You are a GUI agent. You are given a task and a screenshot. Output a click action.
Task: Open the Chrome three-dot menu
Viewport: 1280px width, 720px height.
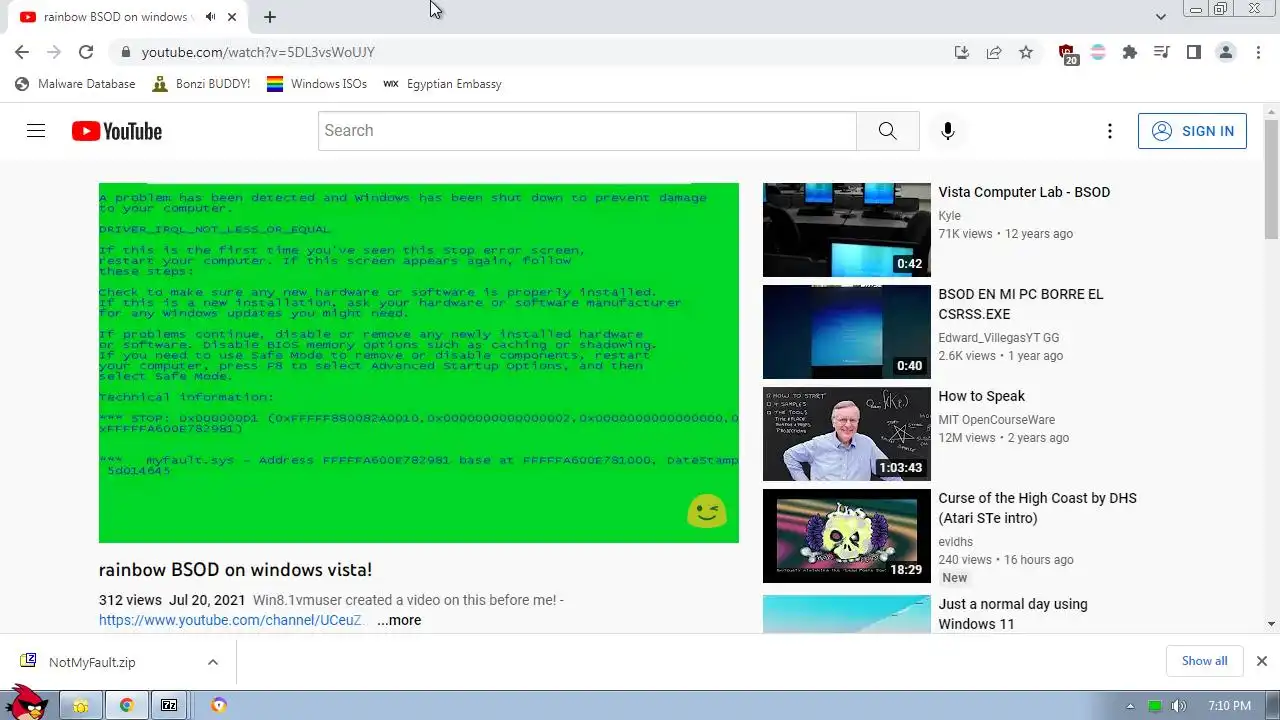(1258, 52)
